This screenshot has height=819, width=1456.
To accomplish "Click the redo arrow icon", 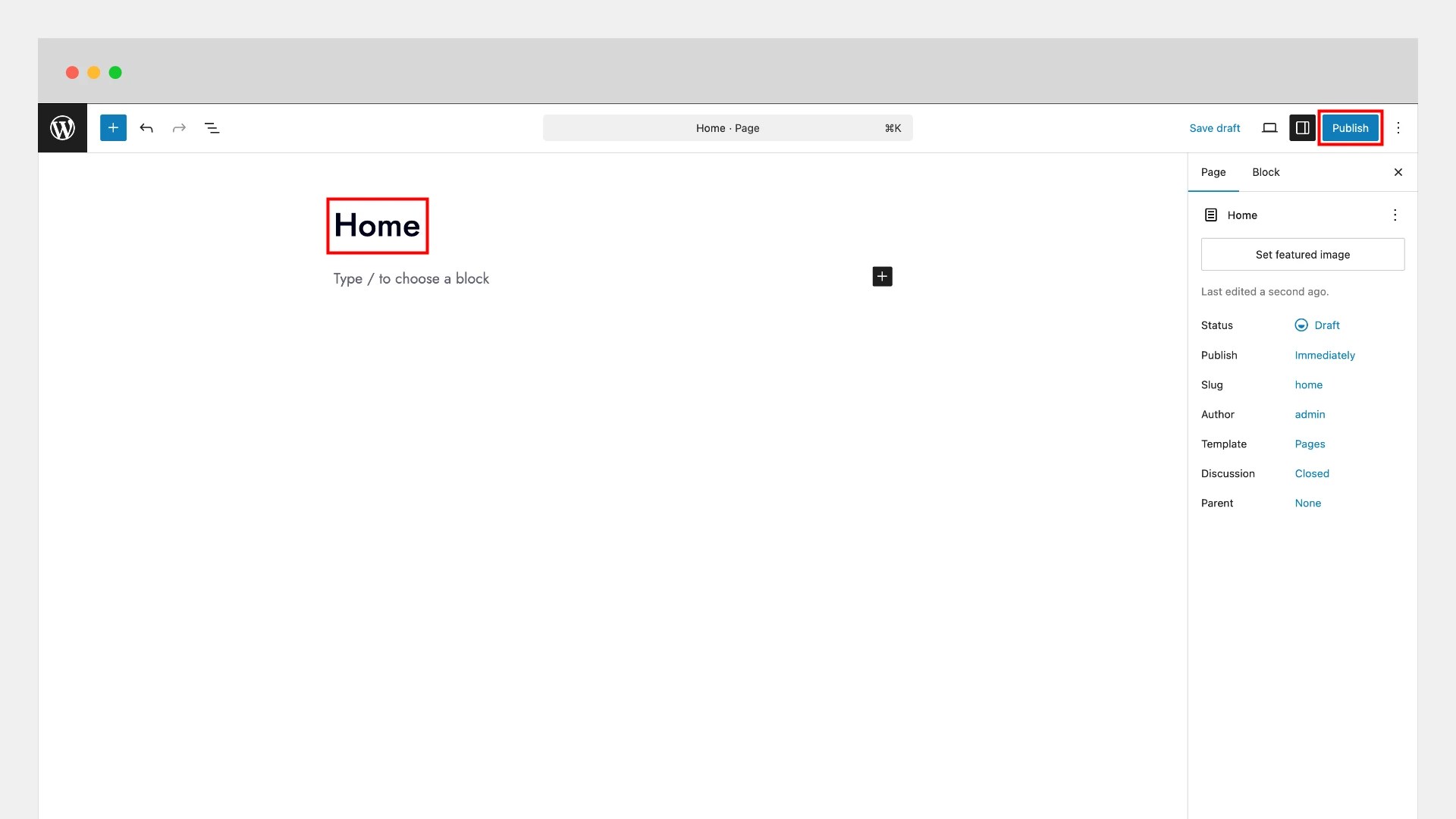I will click(179, 128).
